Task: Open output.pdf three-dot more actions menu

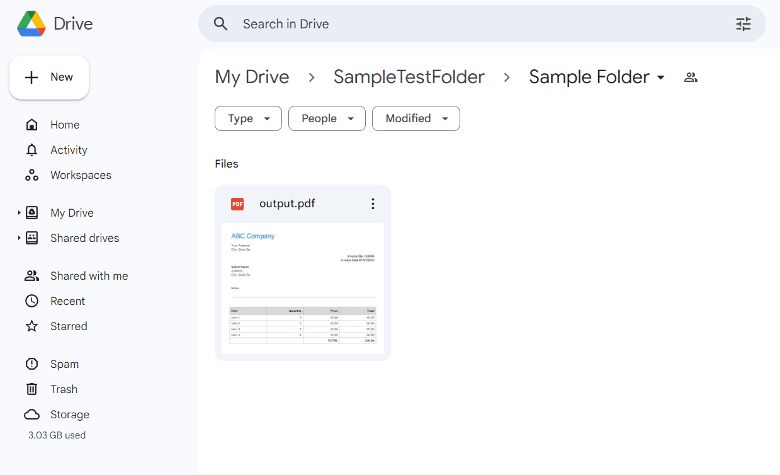Action: (373, 204)
